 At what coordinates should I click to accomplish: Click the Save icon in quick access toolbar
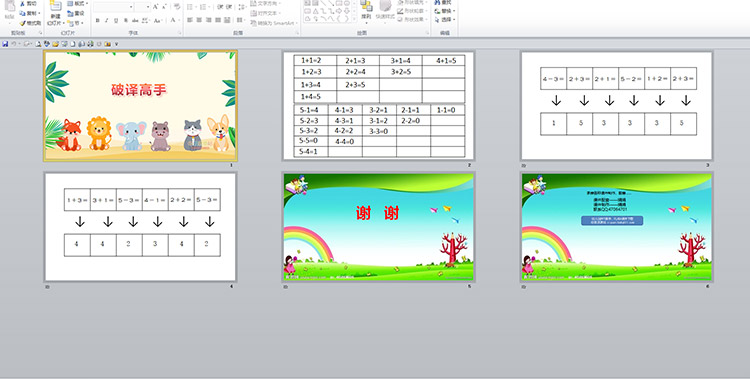click(x=5, y=44)
